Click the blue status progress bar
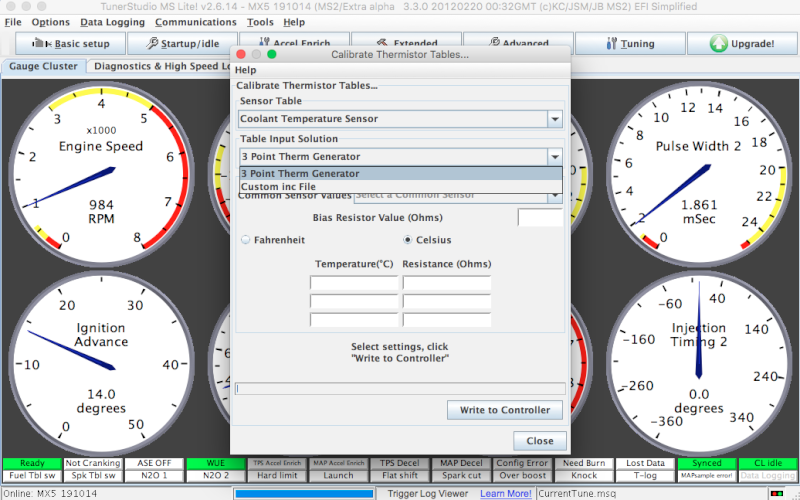 coord(304,493)
